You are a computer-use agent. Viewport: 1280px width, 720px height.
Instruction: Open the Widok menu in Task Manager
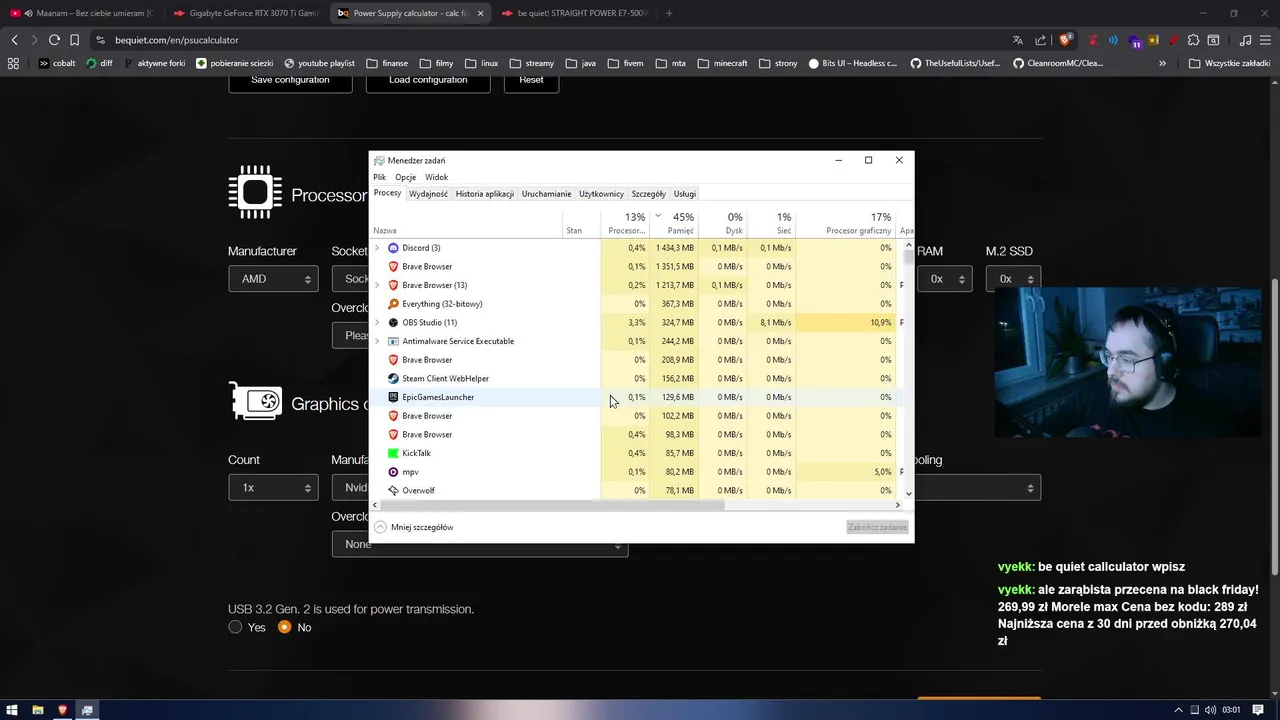(x=437, y=177)
